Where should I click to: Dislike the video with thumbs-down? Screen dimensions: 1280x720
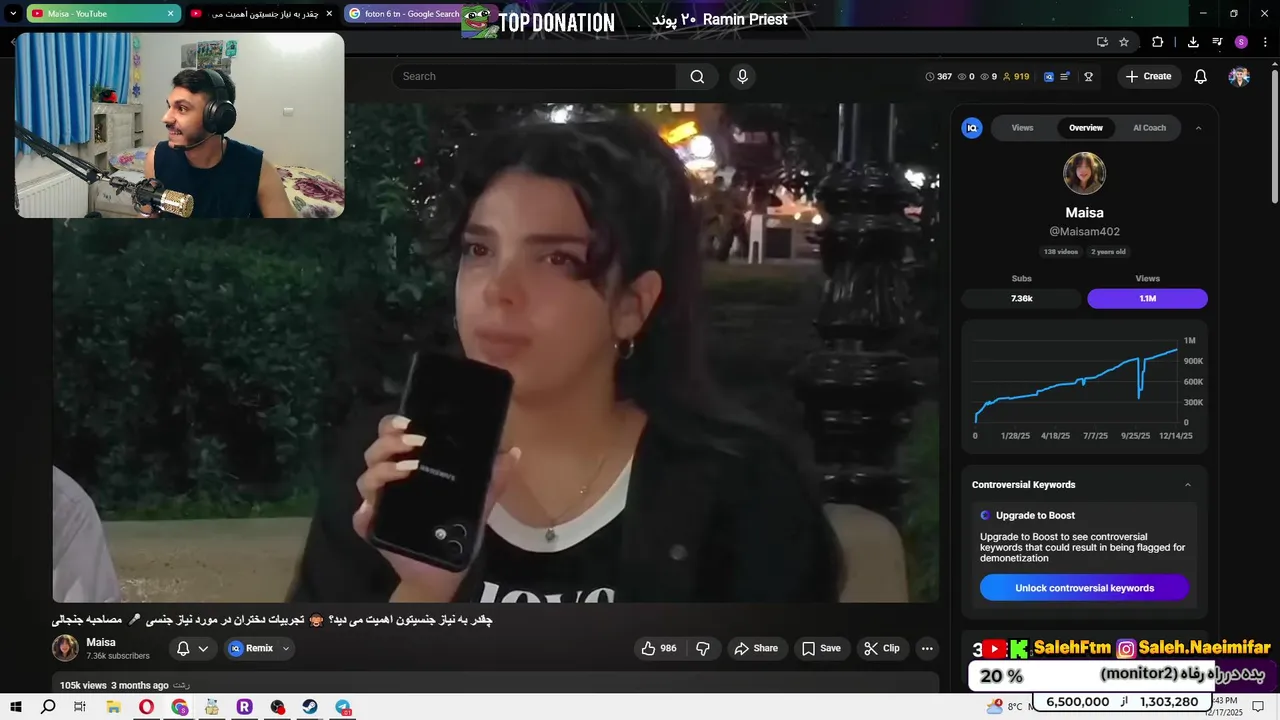703,648
